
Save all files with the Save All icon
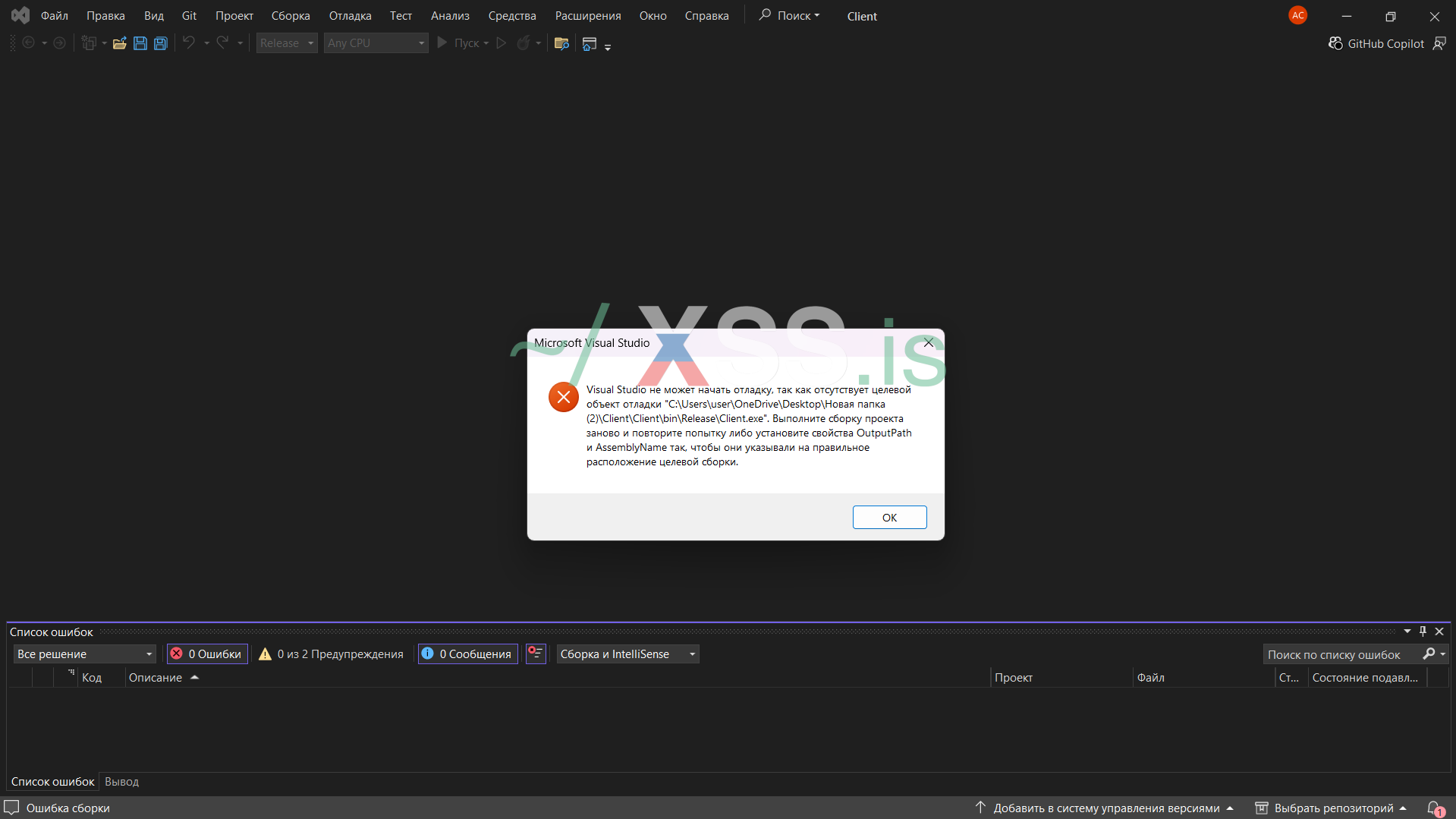160,43
